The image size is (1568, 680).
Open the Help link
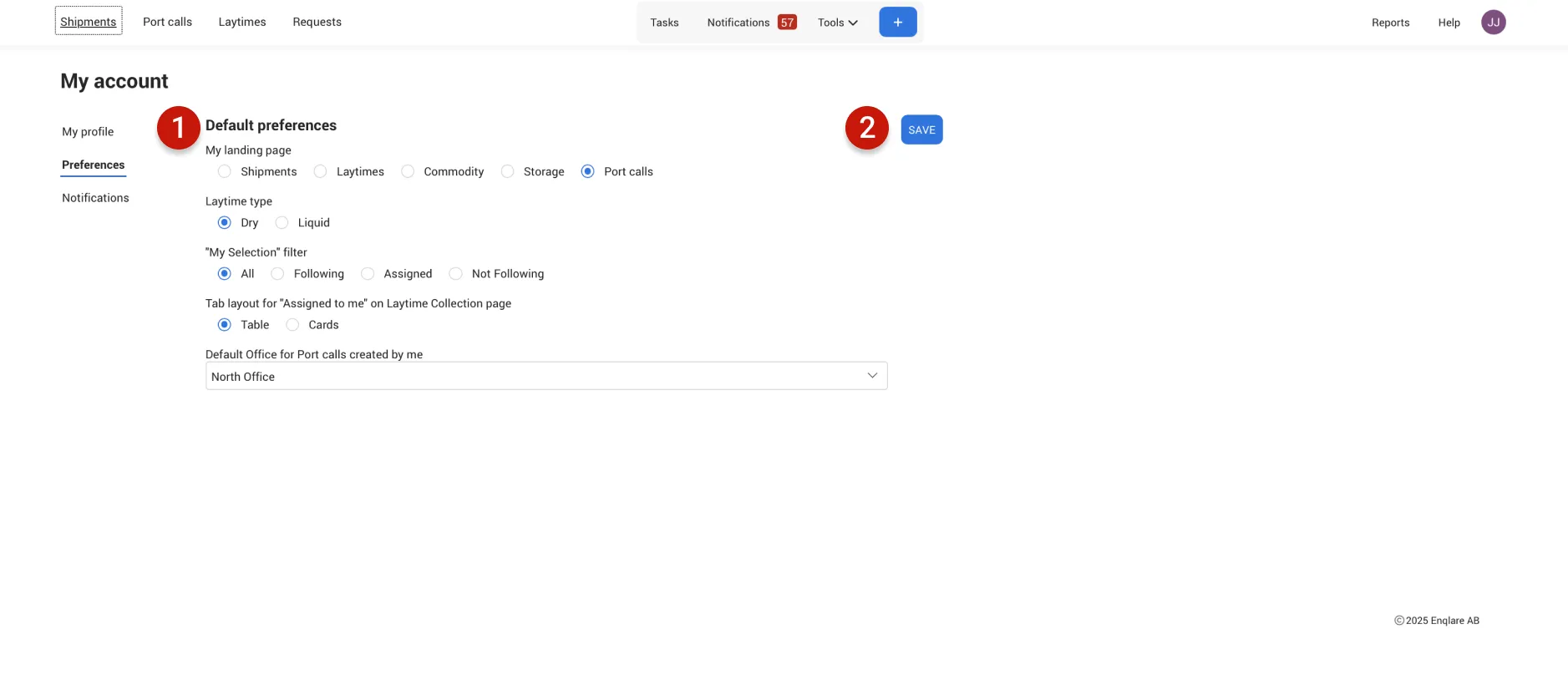coord(1449,23)
